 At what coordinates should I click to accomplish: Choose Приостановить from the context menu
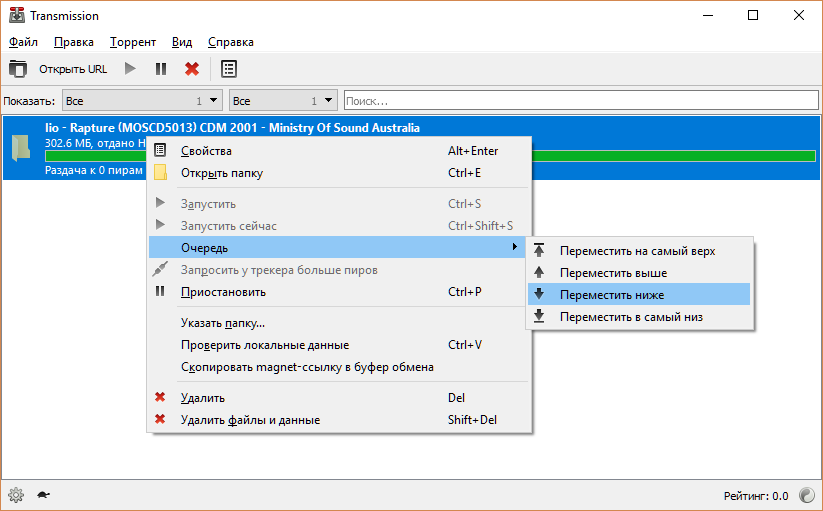(x=339, y=292)
